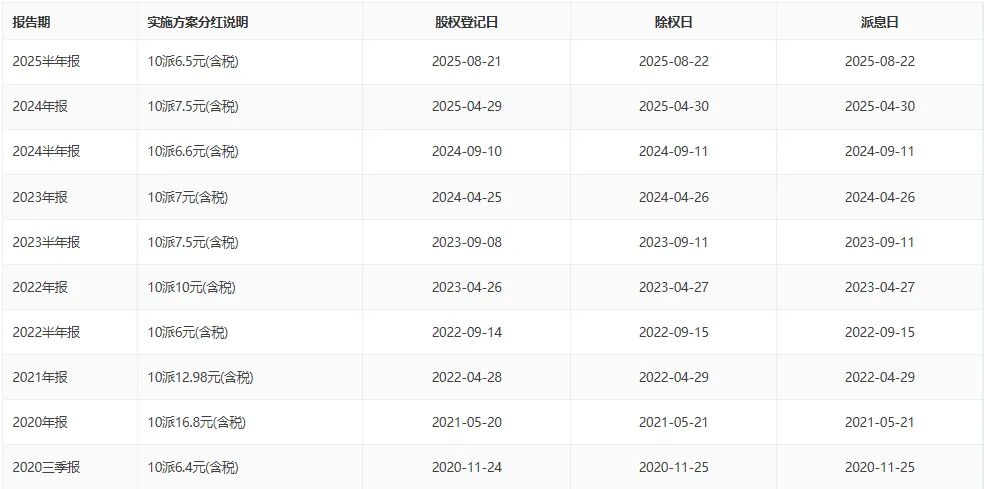Click the 2023年报 report period cell

pos(40,197)
